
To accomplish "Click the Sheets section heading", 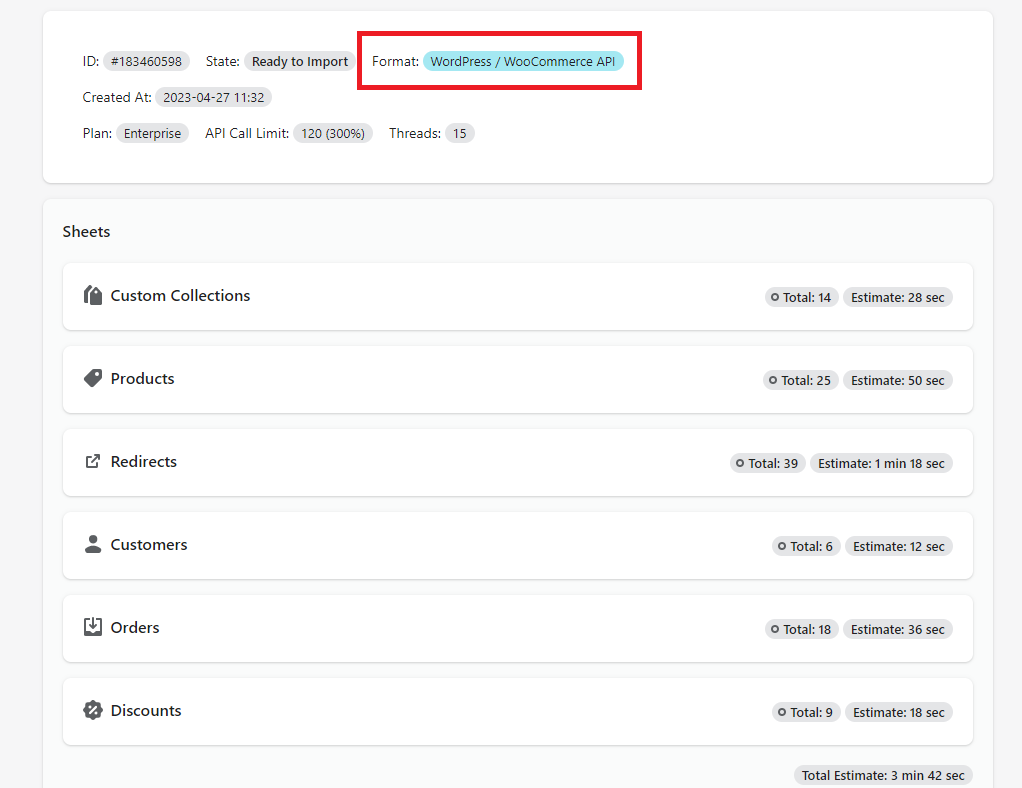I will tap(86, 231).
